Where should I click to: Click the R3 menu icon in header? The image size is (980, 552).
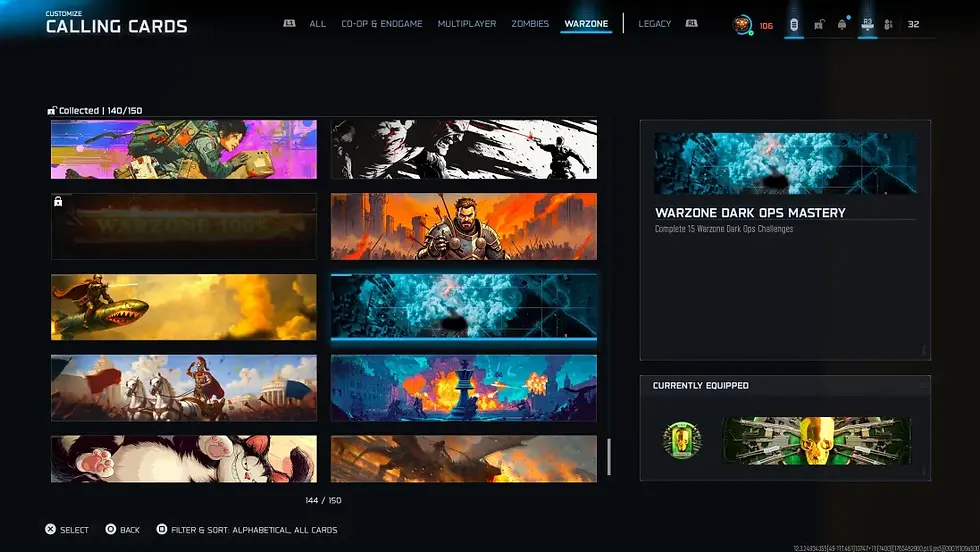pyautogui.click(x=867, y=24)
